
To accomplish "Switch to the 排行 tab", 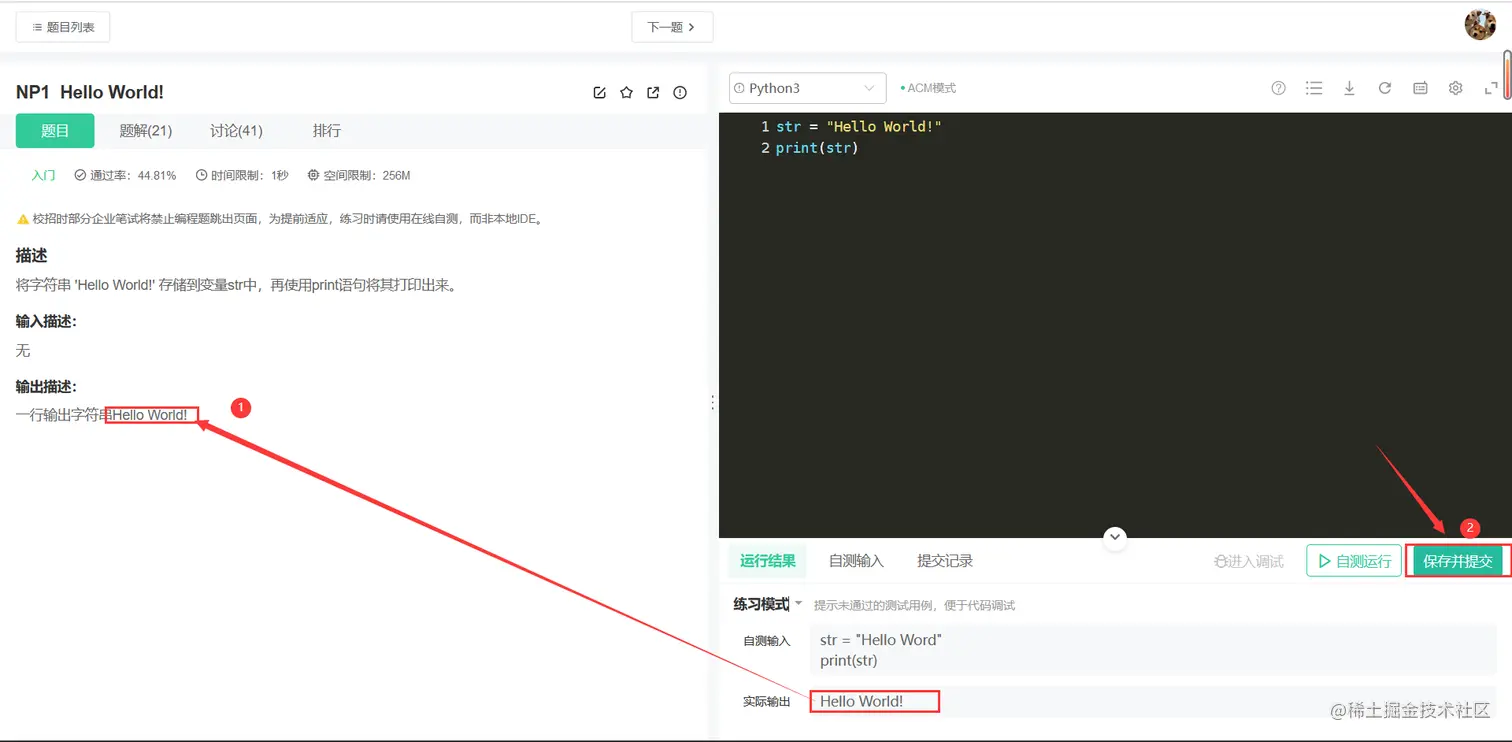I will (327, 131).
